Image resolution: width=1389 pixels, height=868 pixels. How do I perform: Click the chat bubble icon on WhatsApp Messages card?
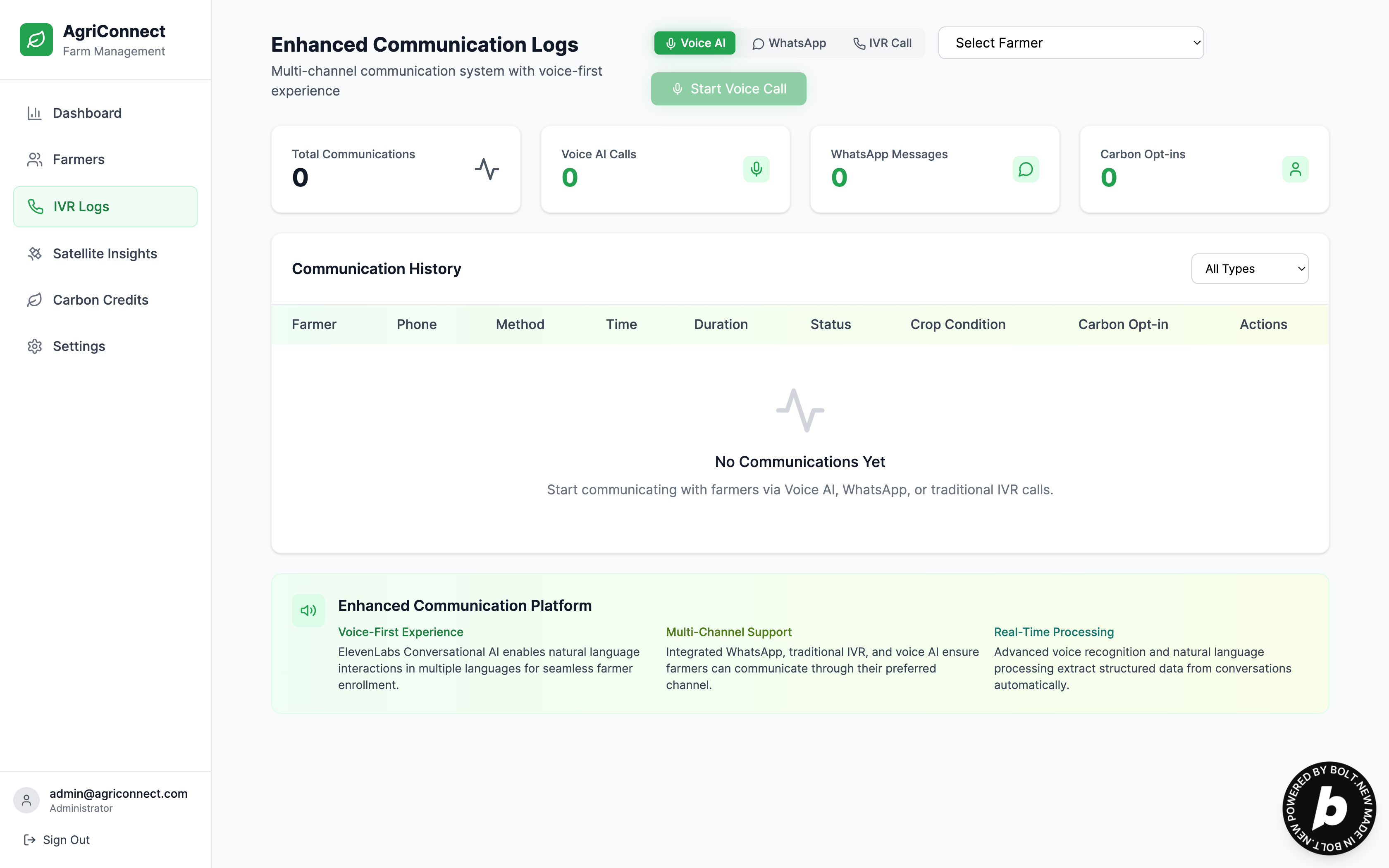pos(1025,169)
